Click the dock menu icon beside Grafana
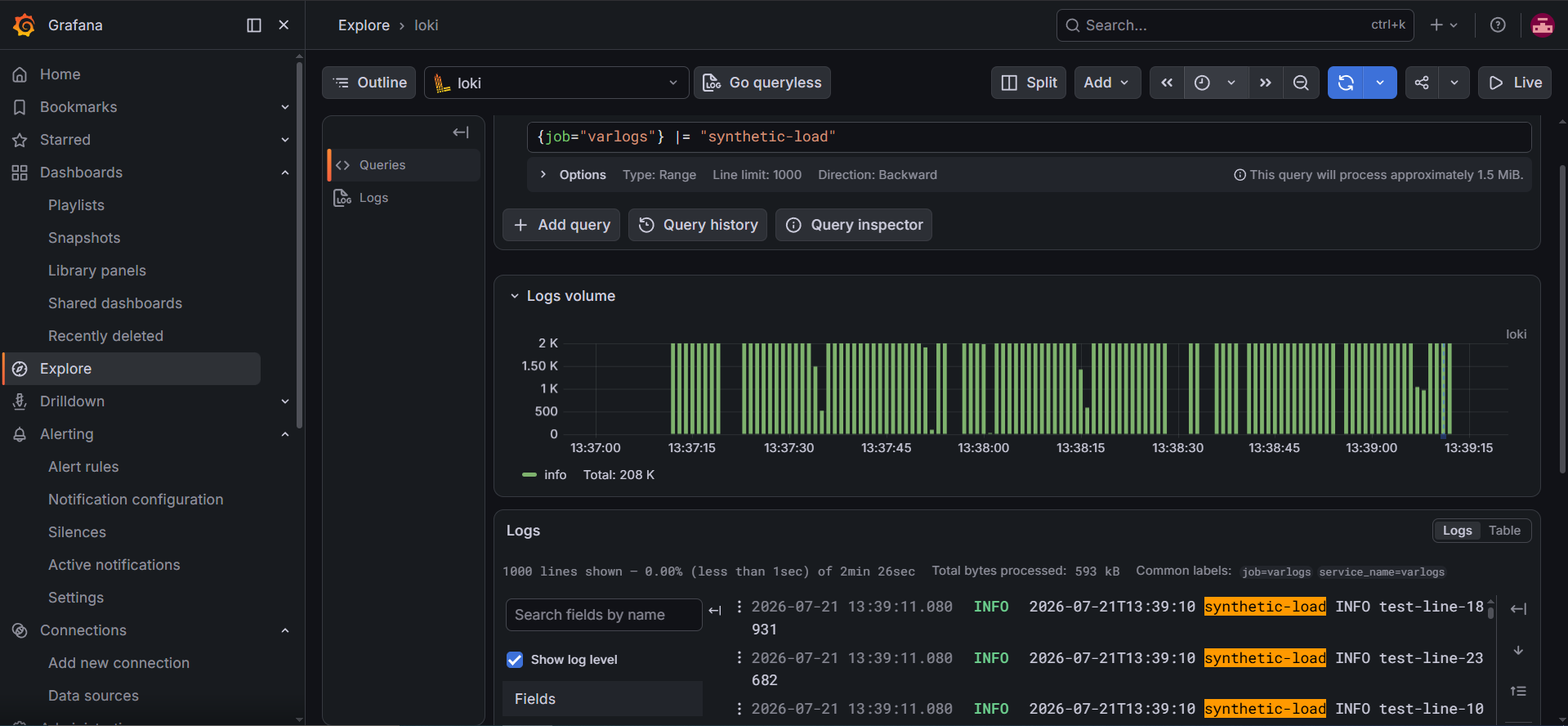The image size is (1568, 726). coord(254,25)
